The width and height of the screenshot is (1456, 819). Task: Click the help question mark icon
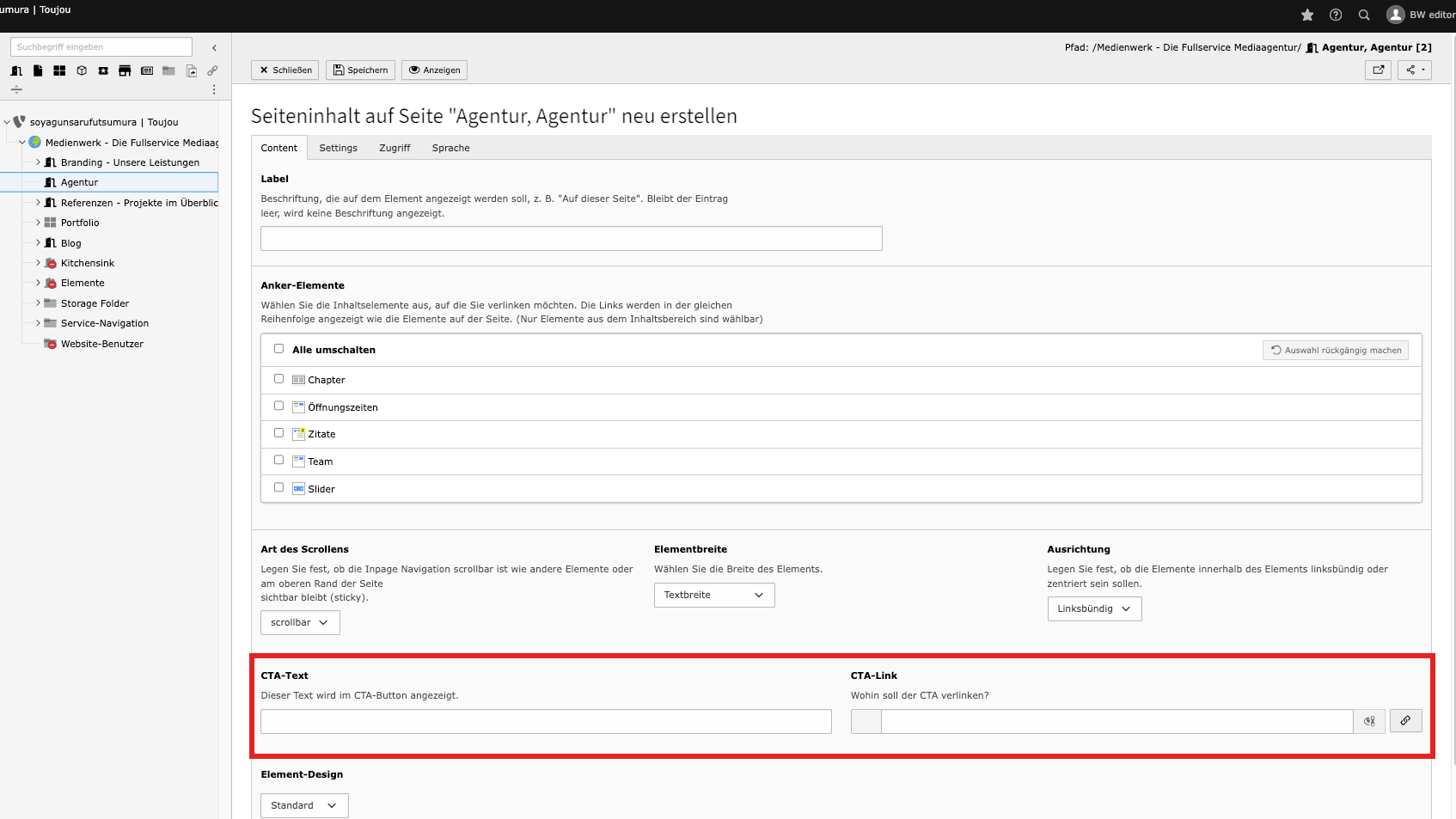[1336, 15]
